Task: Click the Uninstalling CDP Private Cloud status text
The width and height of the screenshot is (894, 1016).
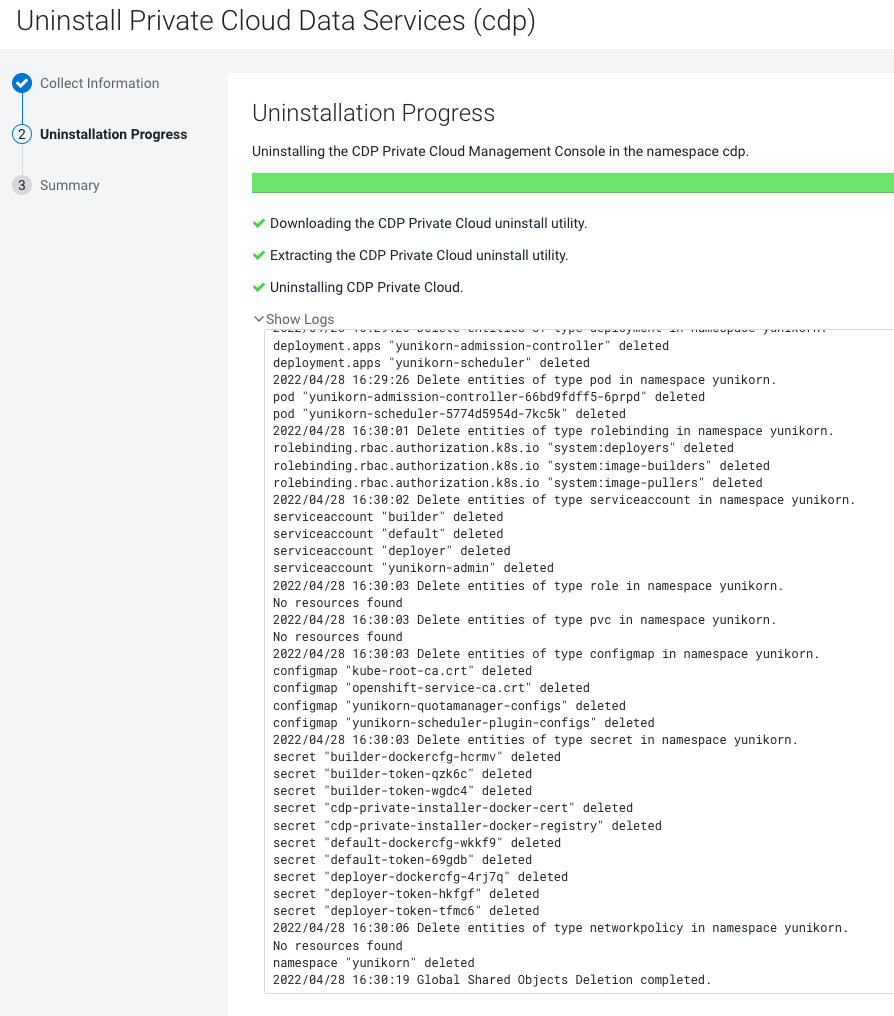Action: pos(366,287)
